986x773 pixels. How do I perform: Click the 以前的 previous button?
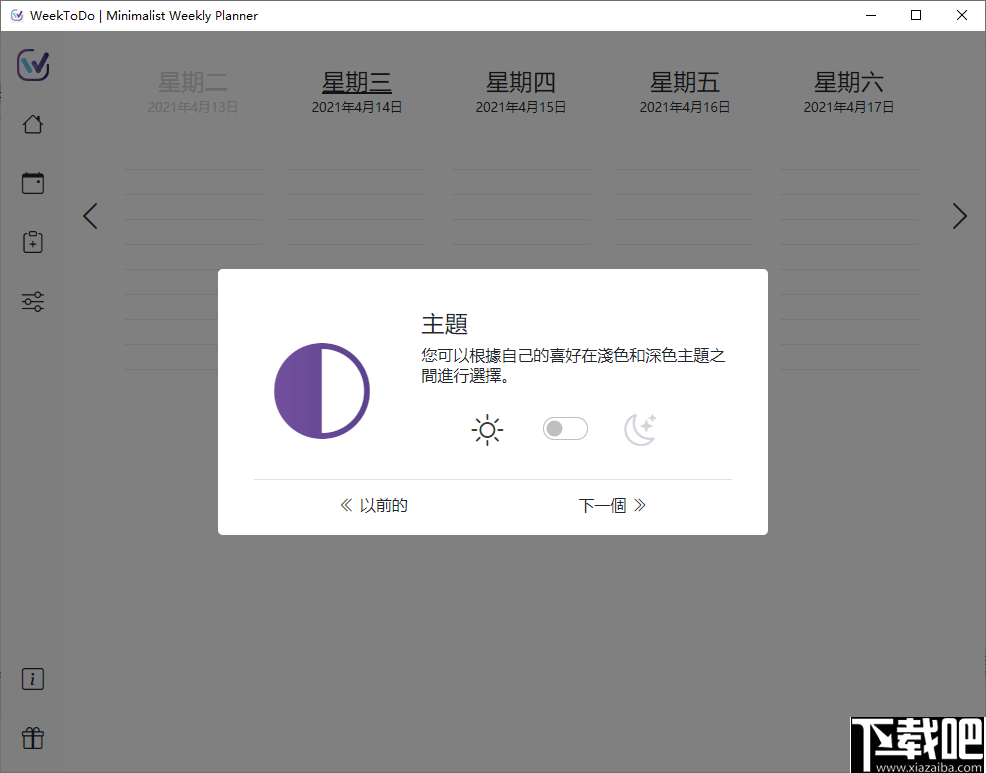374,506
